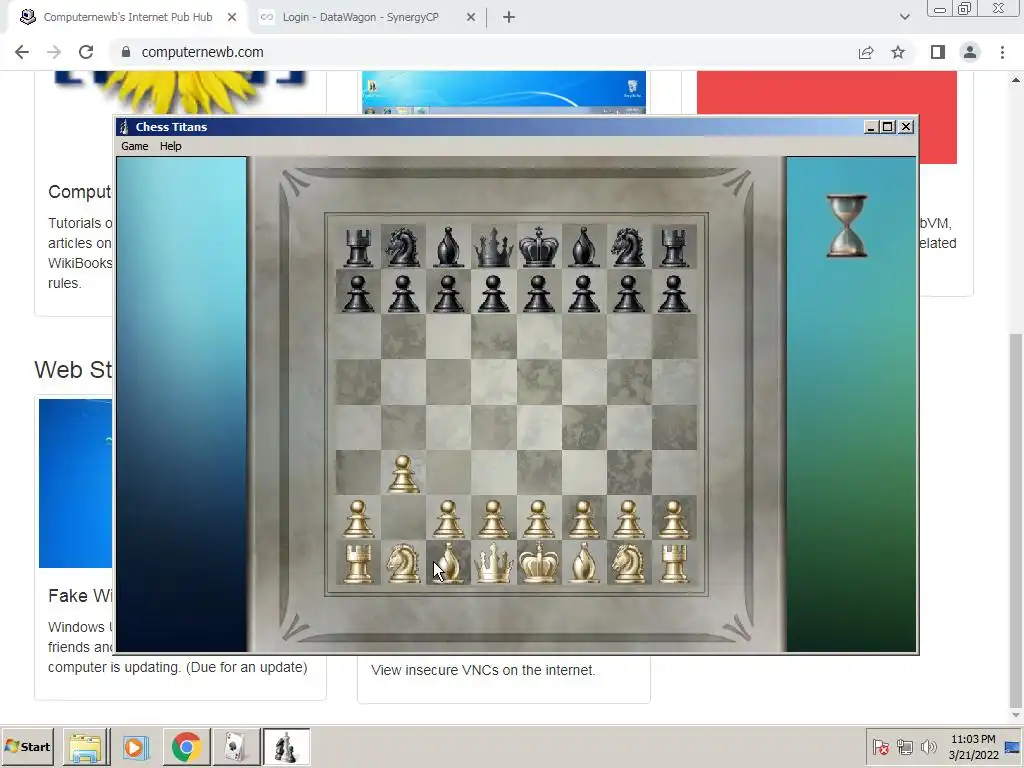This screenshot has height=768, width=1024.
Task: Reload the computernewb.com page
Action: 86,52
